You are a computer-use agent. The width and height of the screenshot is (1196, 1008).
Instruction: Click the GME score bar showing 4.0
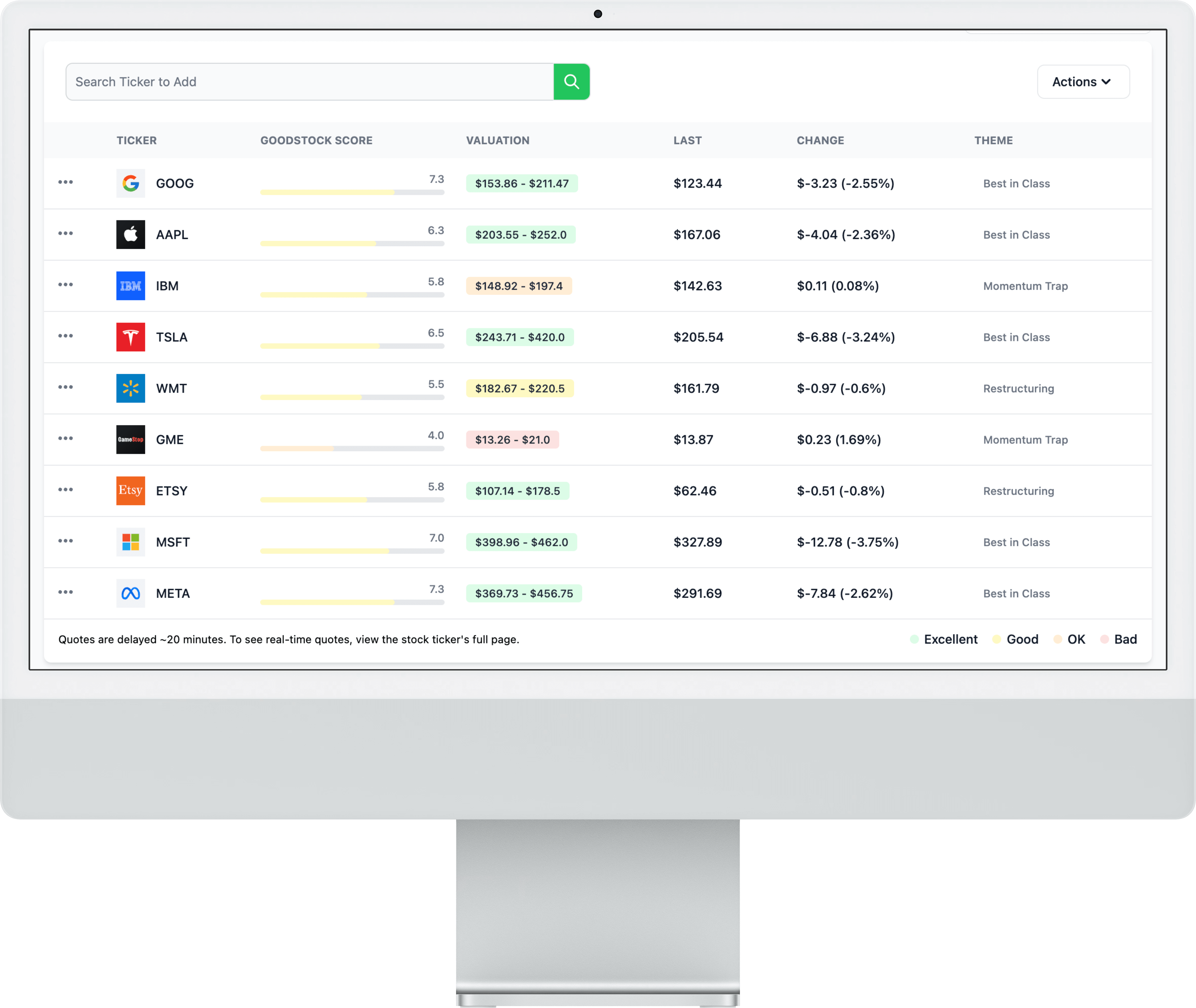point(352,449)
